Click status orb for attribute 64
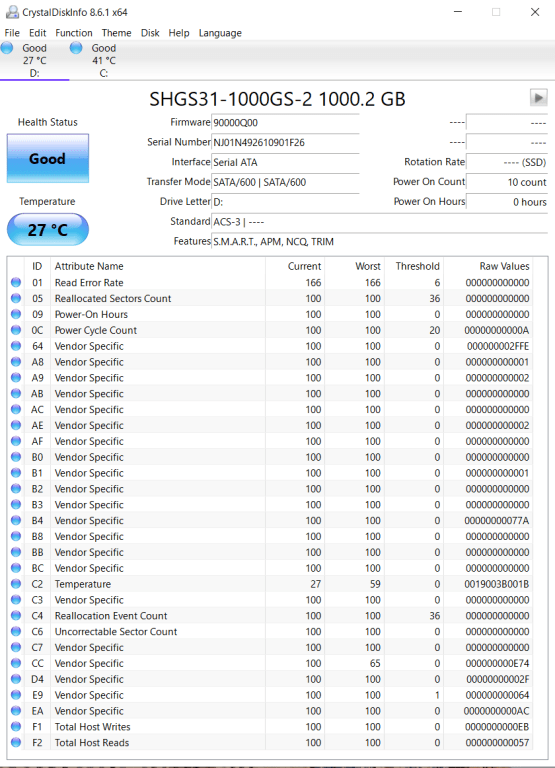Screen dimensions: 555x768 click(16, 346)
